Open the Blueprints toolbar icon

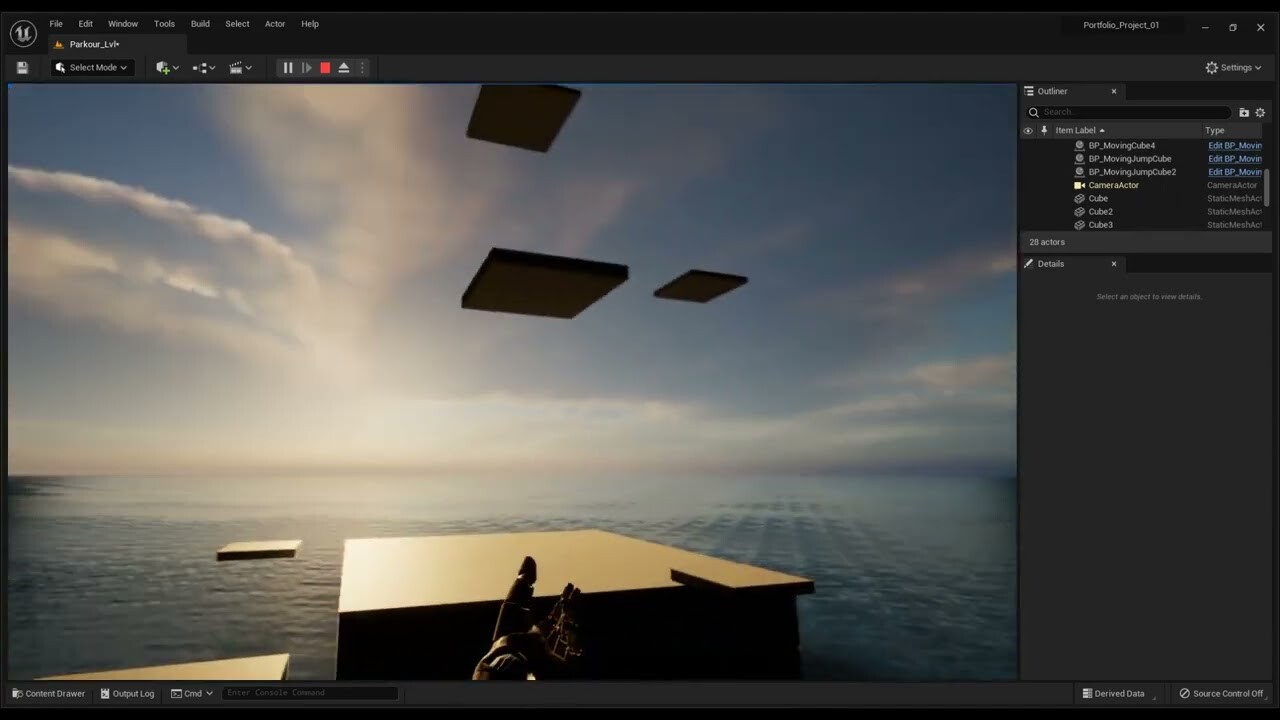(201, 67)
